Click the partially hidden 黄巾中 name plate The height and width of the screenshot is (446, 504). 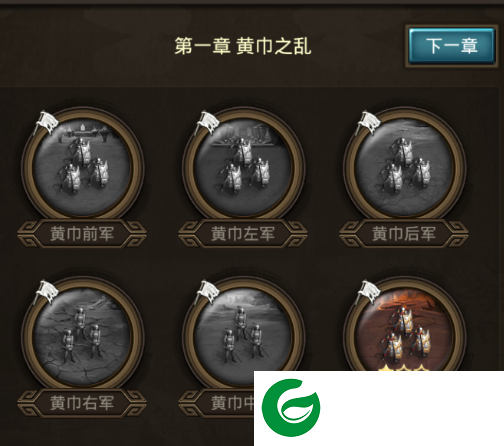pos(217,403)
